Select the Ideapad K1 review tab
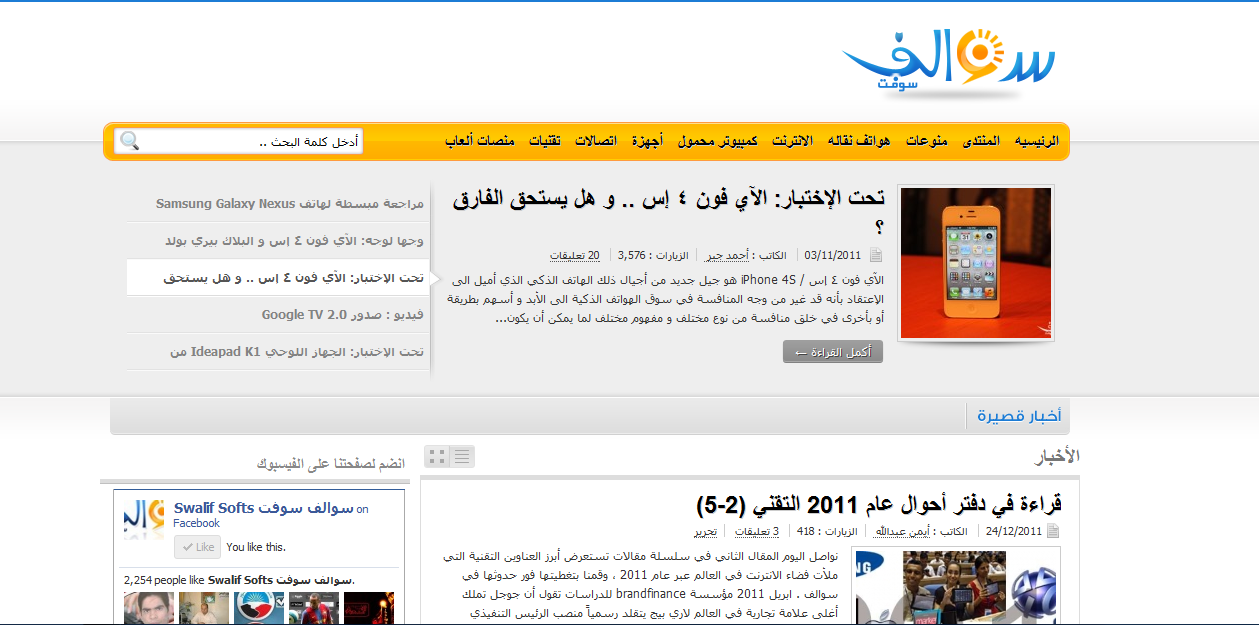Viewport: 1259px width, 625px height. click(x=297, y=352)
